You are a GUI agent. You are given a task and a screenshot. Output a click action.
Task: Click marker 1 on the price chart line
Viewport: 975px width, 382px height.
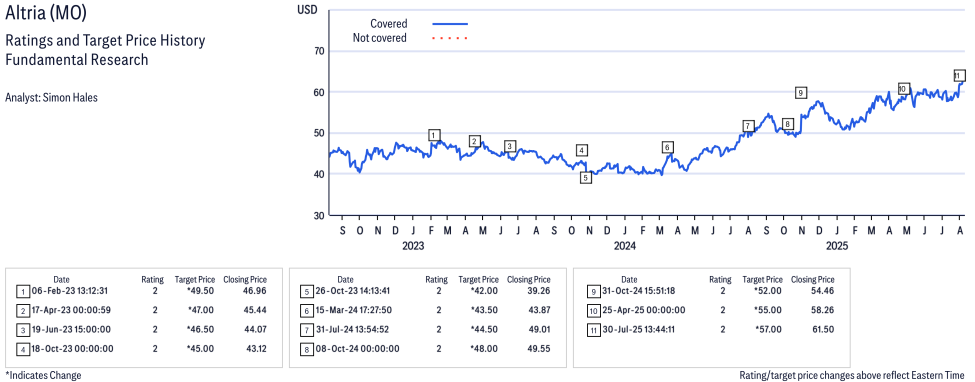click(x=435, y=135)
